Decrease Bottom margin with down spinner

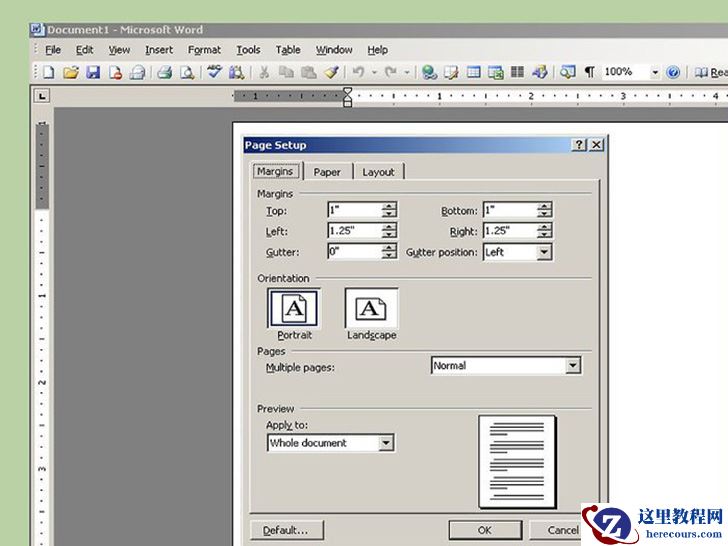pos(545,214)
